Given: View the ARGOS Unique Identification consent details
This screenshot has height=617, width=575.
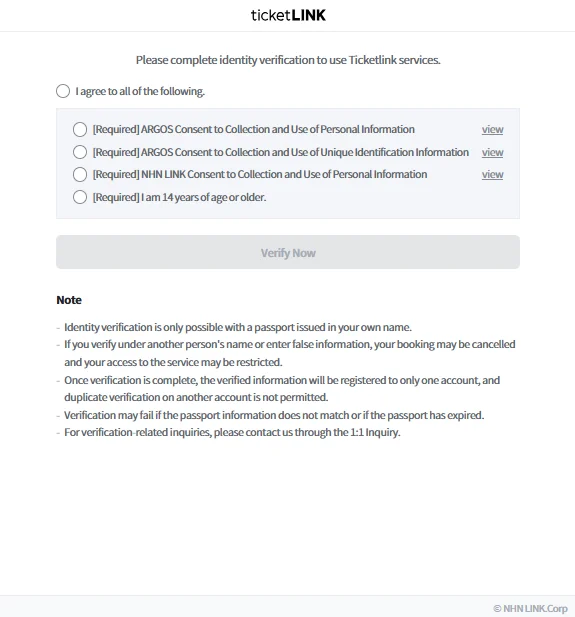Looking at the screenshot, I should point(492,152).
